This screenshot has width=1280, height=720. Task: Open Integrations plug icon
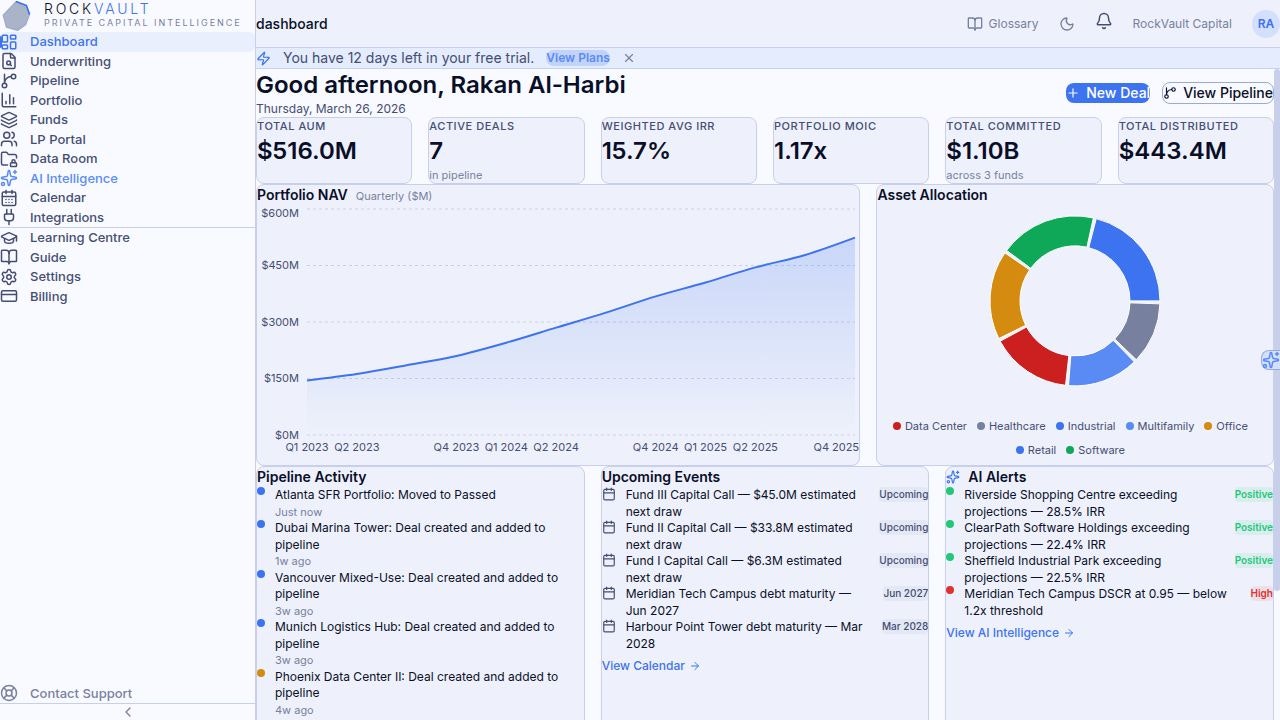pos(9,217)
